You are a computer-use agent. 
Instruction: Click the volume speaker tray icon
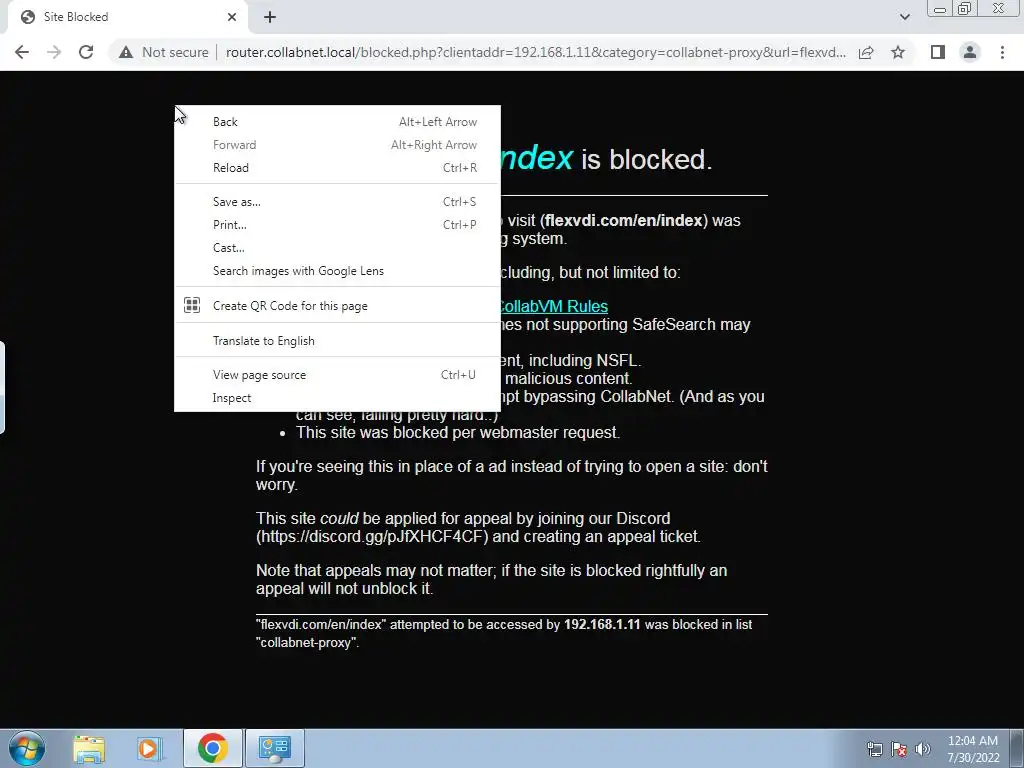(x=922, y=749)
